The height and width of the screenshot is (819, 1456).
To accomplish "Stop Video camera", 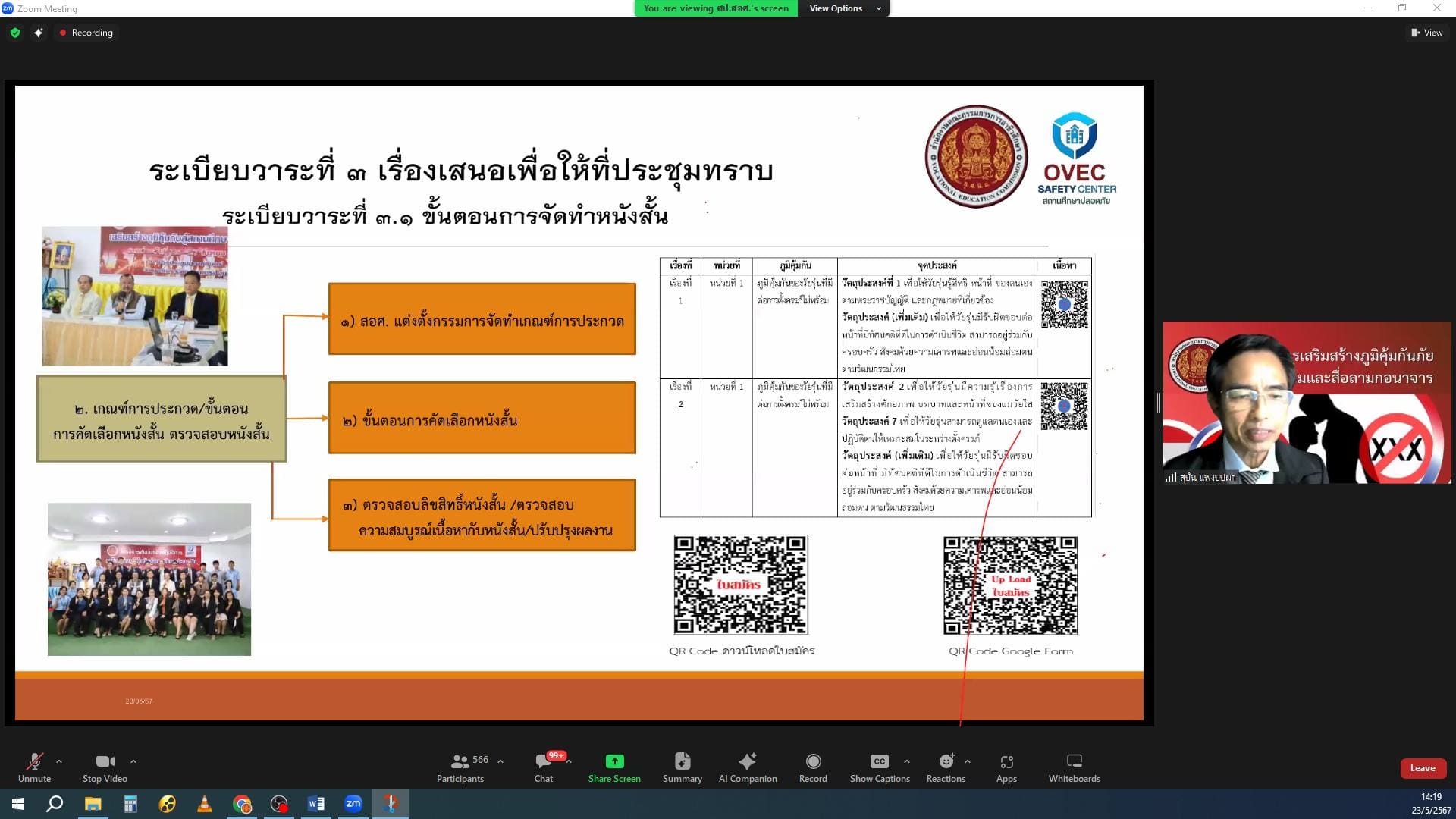I will 105,767.
